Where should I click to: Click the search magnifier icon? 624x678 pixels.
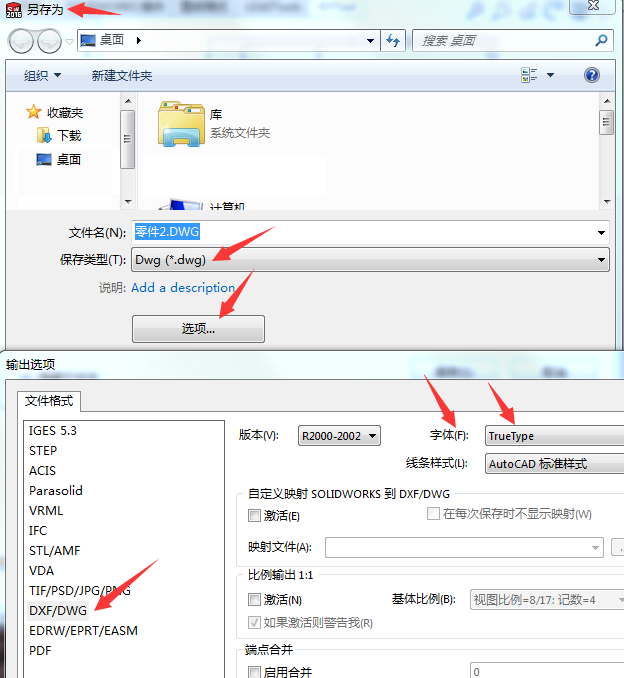[x=601, y=41]
